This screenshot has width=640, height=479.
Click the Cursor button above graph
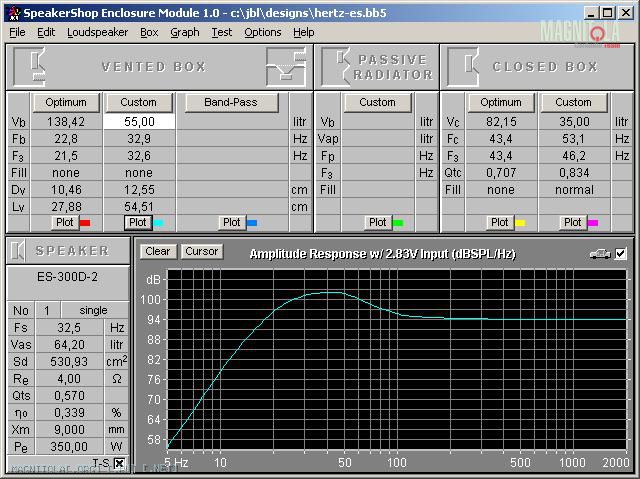[x=202, y=251]
